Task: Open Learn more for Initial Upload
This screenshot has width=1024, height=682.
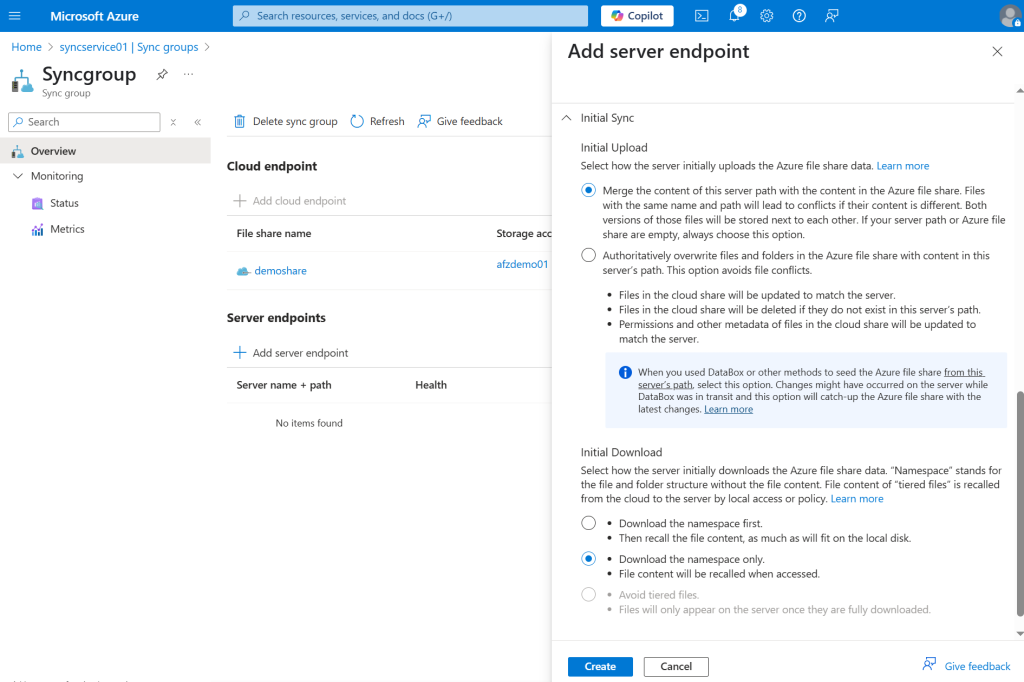Action: click(903, 166)
